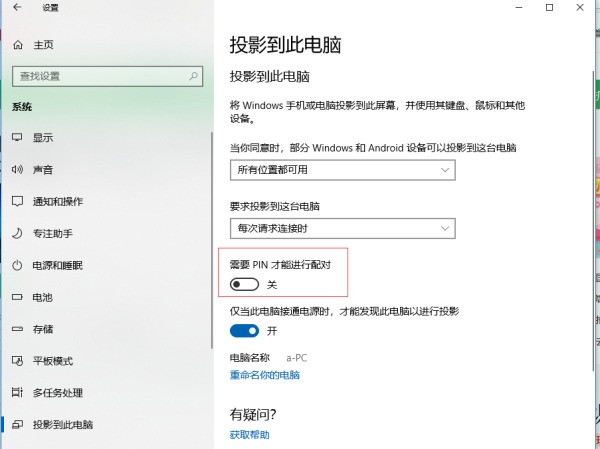The width and height of the screenshot is (600, 449).
Task: Click the 查找设置 search field
Action: (107, 76)
